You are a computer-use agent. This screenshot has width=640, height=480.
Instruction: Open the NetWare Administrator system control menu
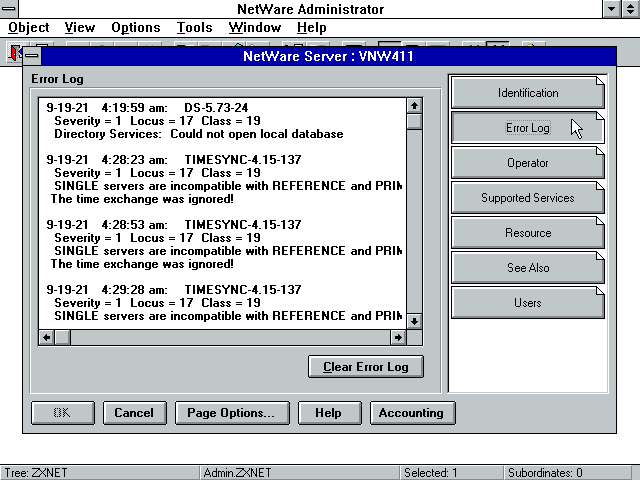point(9,9)
